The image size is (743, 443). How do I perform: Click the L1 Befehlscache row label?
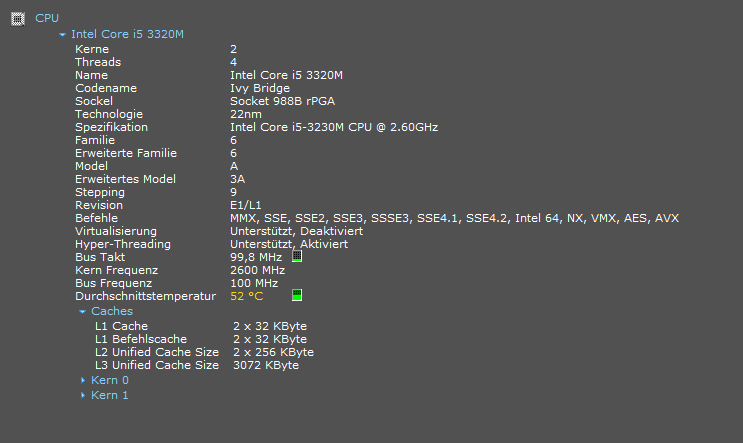pyautogui.click(x=141, y=339)
